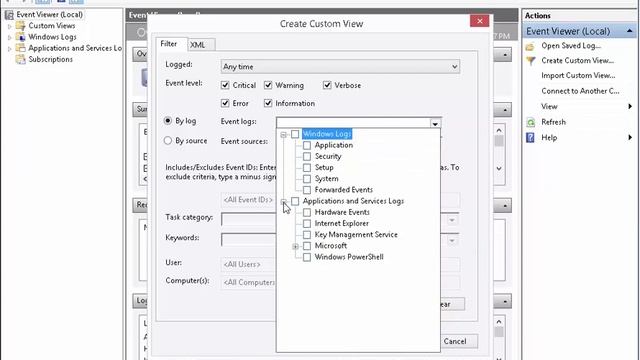Collapse the Windows Logs node in dropdown
Viewport: 640px width, 360px height.
[x=283, y=134]
